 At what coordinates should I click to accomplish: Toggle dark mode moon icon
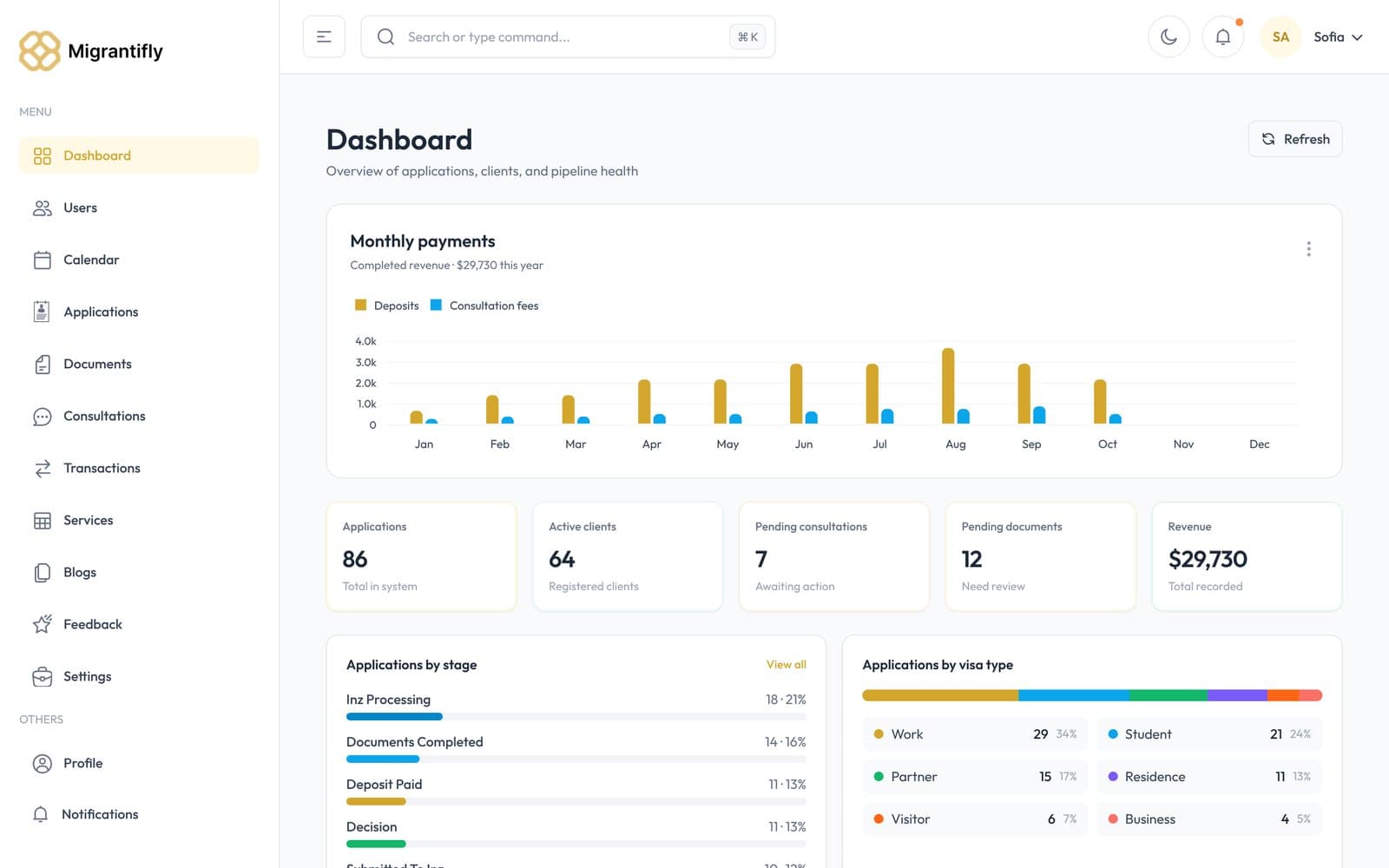tap(1168, 36)
